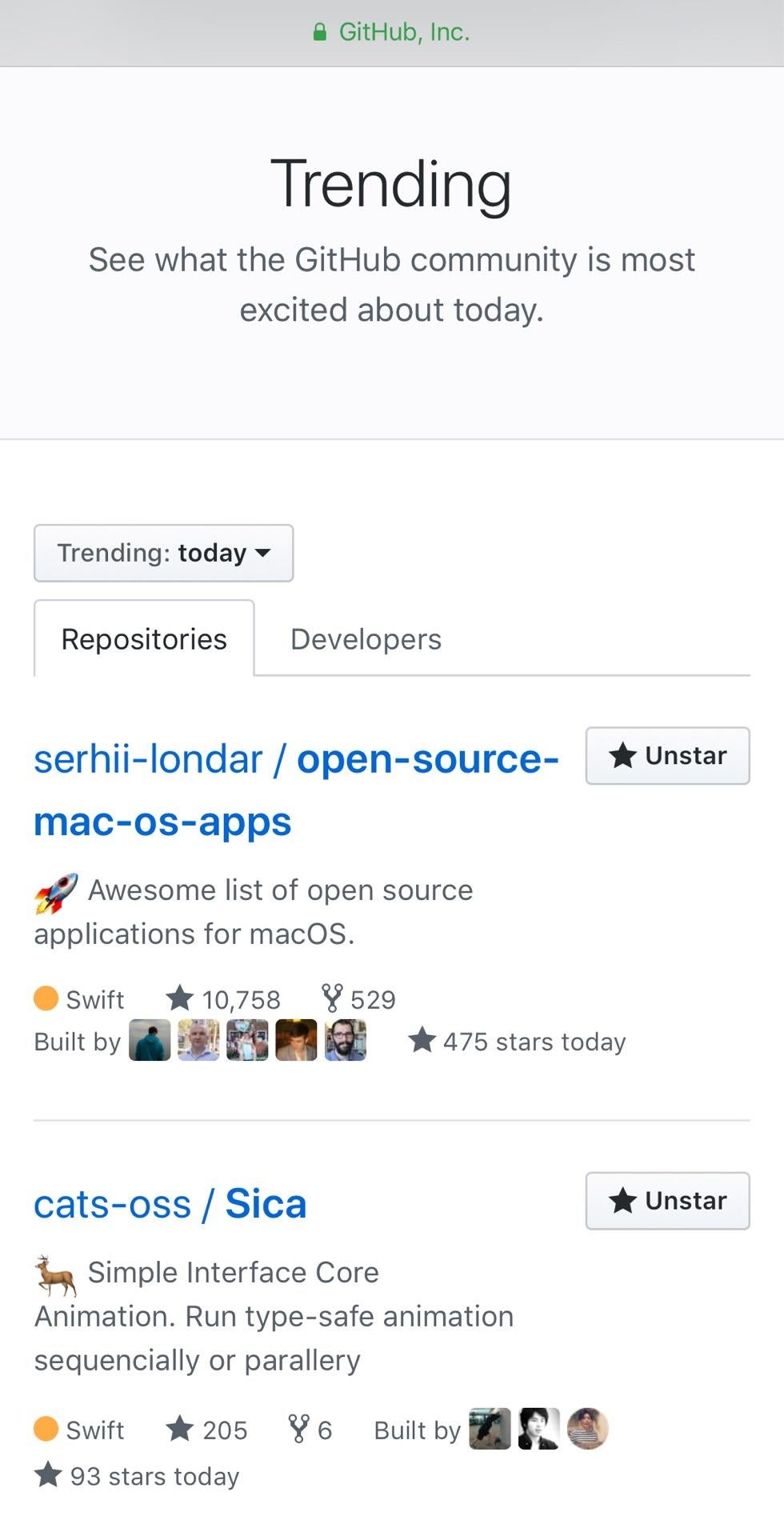Unstar the open-source-mac-os-apps repository
Viewport: 784px width, 1536px height.
click(x=668, y=756)
